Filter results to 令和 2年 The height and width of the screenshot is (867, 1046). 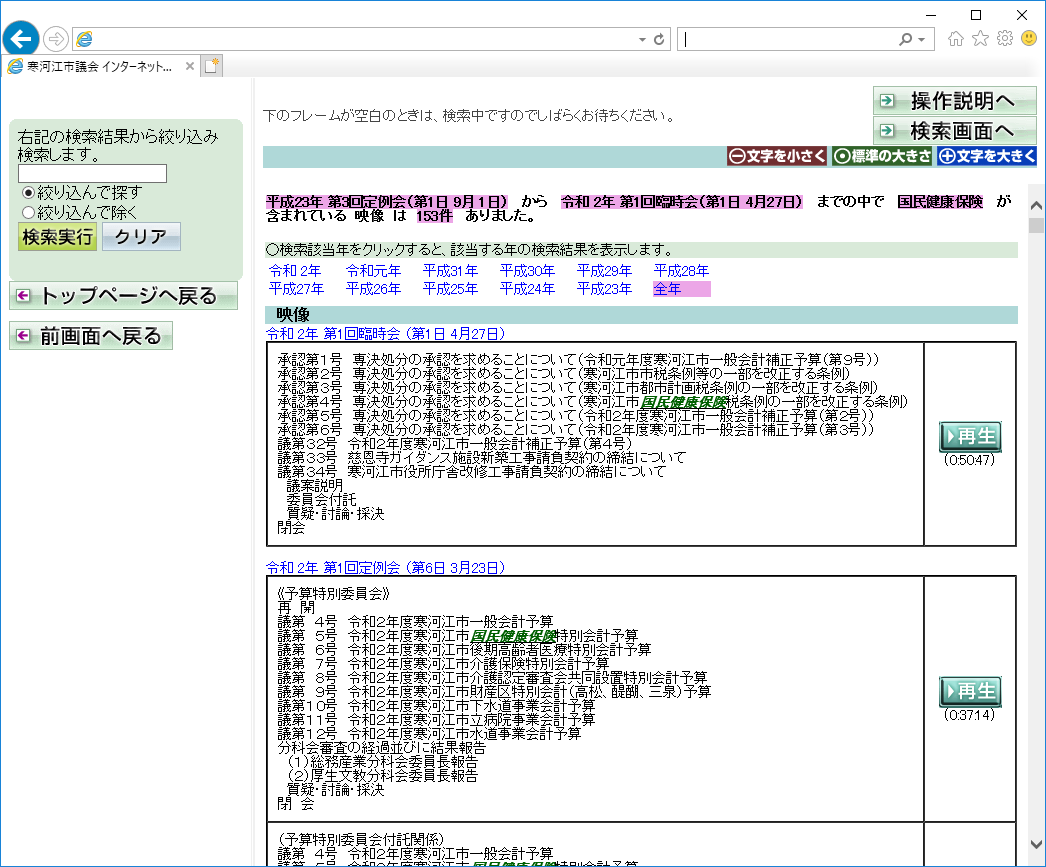point(295,271)
